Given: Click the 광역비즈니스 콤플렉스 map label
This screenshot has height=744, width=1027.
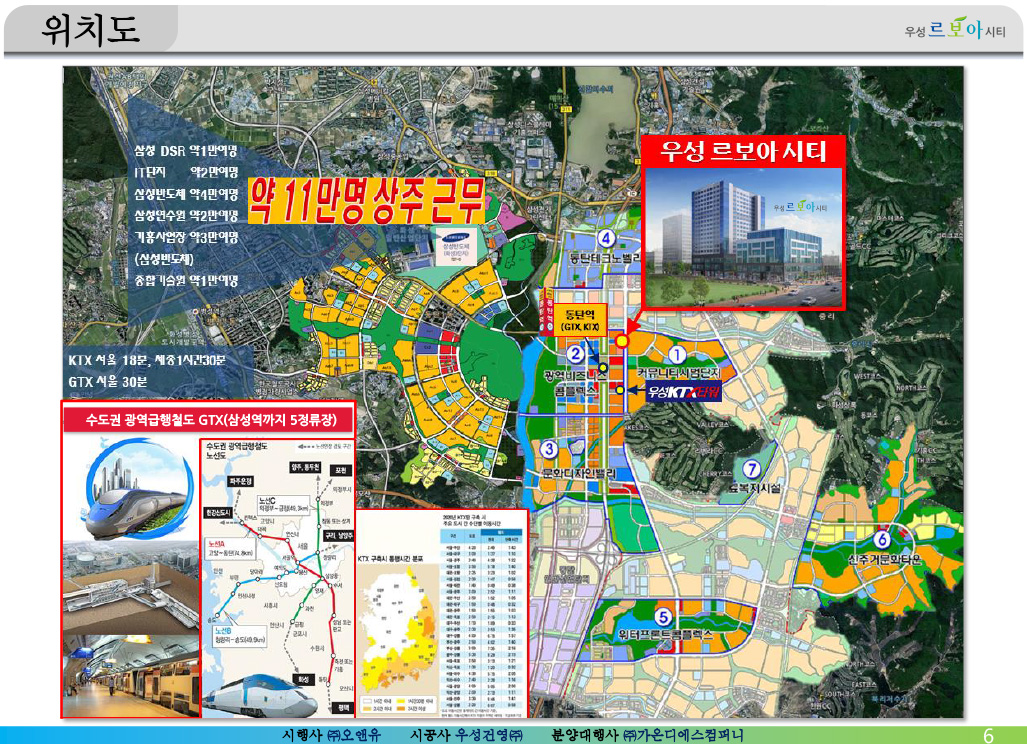Looking at the screenshot, I should (x=574, y=382).
